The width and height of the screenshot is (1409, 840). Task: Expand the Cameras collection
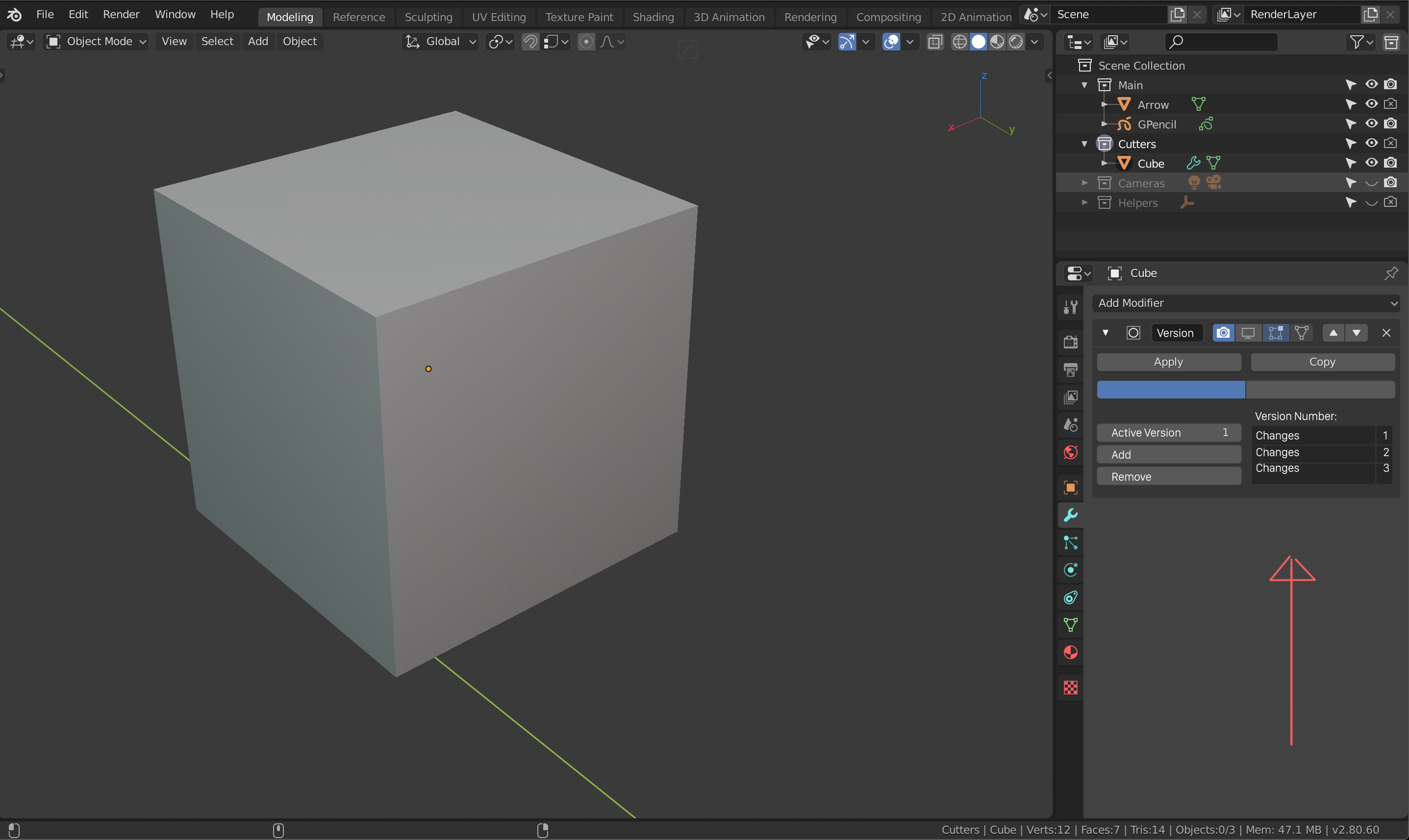tap(1084, 183)
